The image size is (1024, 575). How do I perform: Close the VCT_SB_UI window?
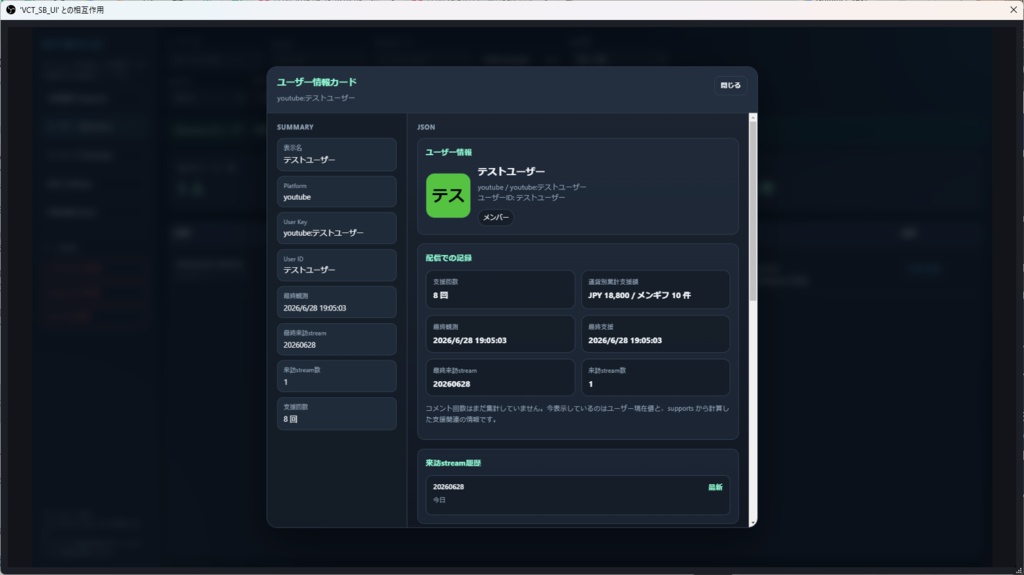coord(1013,10)
